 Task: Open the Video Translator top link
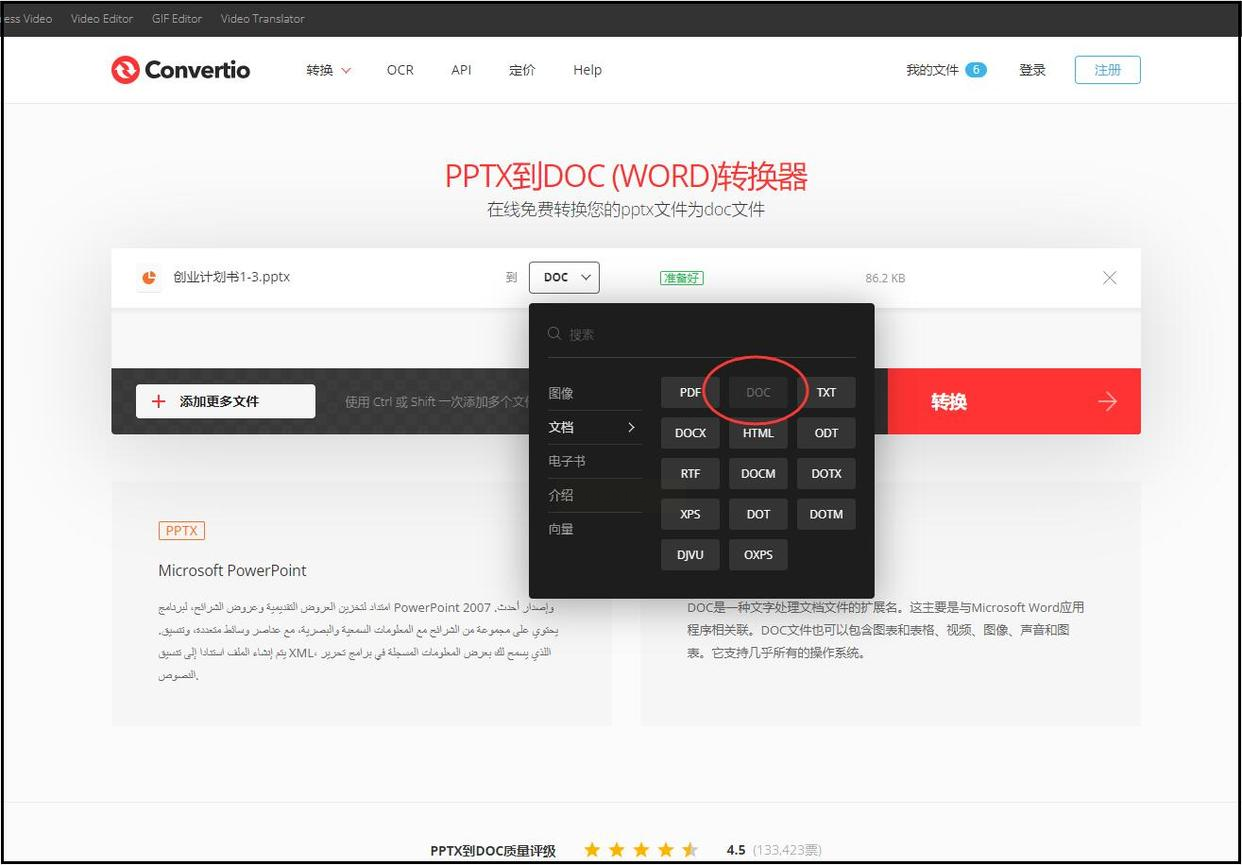click(262, 19)
